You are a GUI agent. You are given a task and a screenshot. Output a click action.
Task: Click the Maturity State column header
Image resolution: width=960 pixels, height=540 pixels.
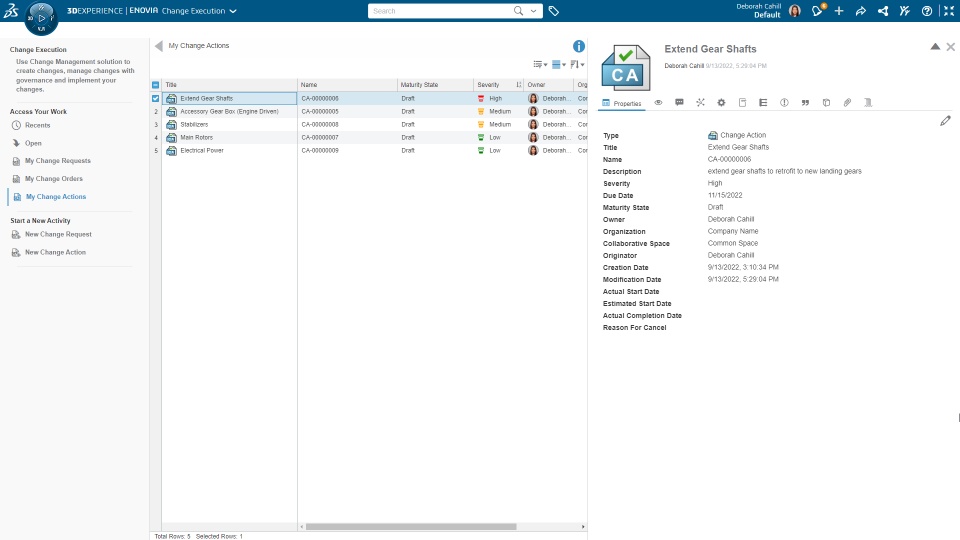(435, 84)
